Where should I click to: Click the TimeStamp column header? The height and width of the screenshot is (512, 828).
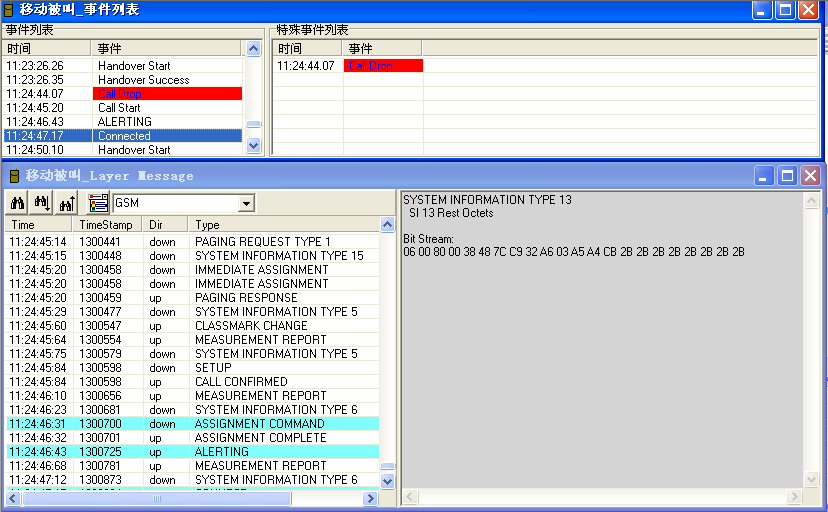pyautogui.click(x=107, y=225)
